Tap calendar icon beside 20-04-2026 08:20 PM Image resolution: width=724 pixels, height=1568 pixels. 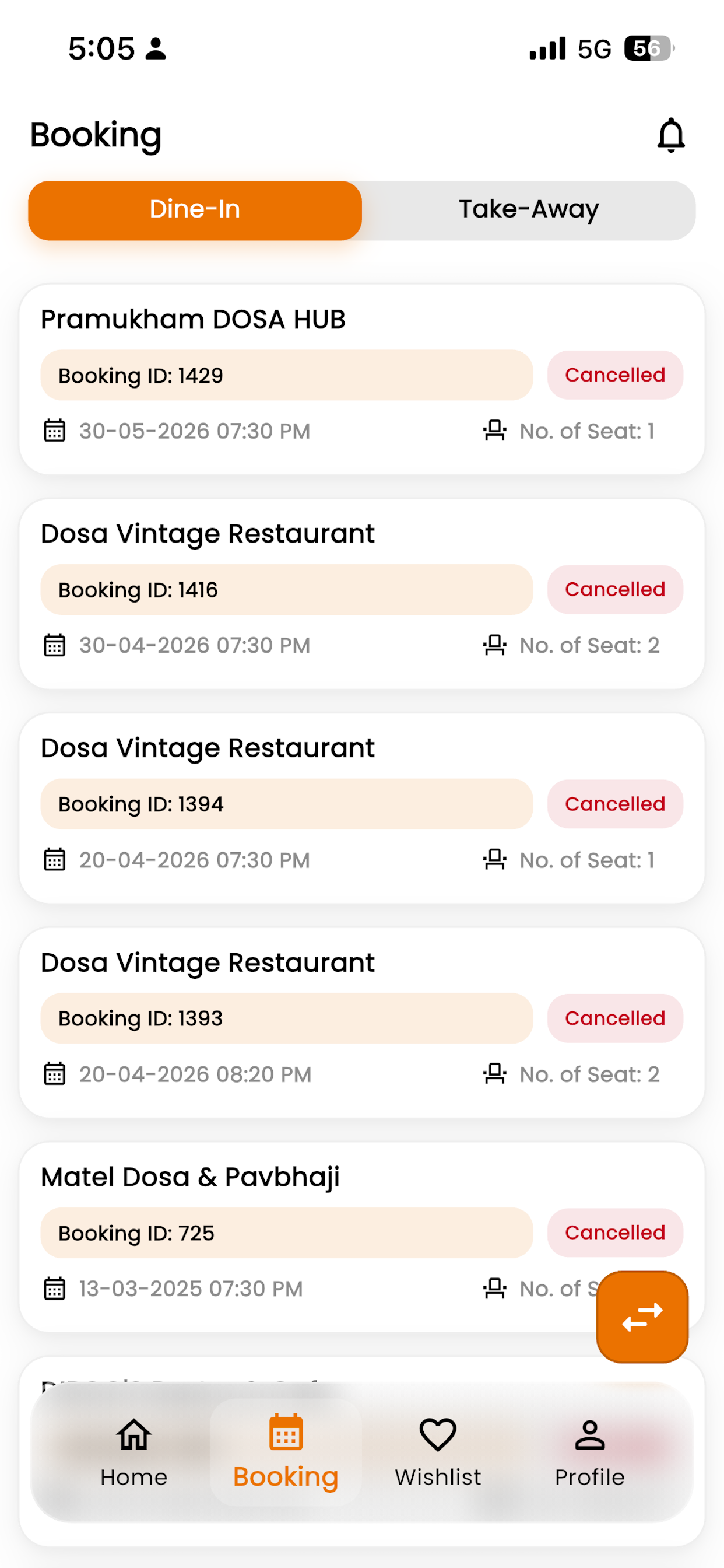click(55, 1074)
